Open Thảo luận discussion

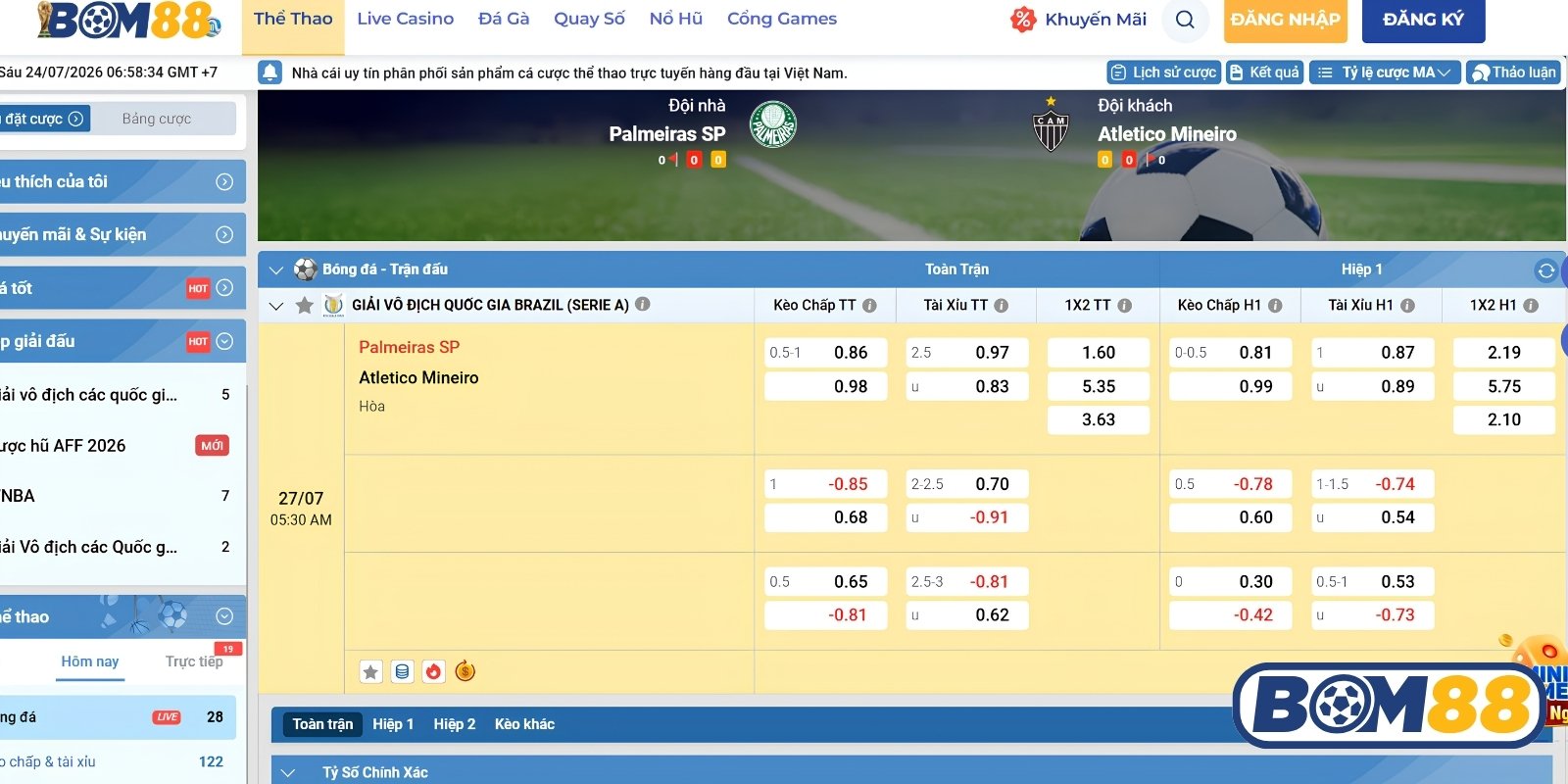pyautogui.click(x=1514, y=73)
